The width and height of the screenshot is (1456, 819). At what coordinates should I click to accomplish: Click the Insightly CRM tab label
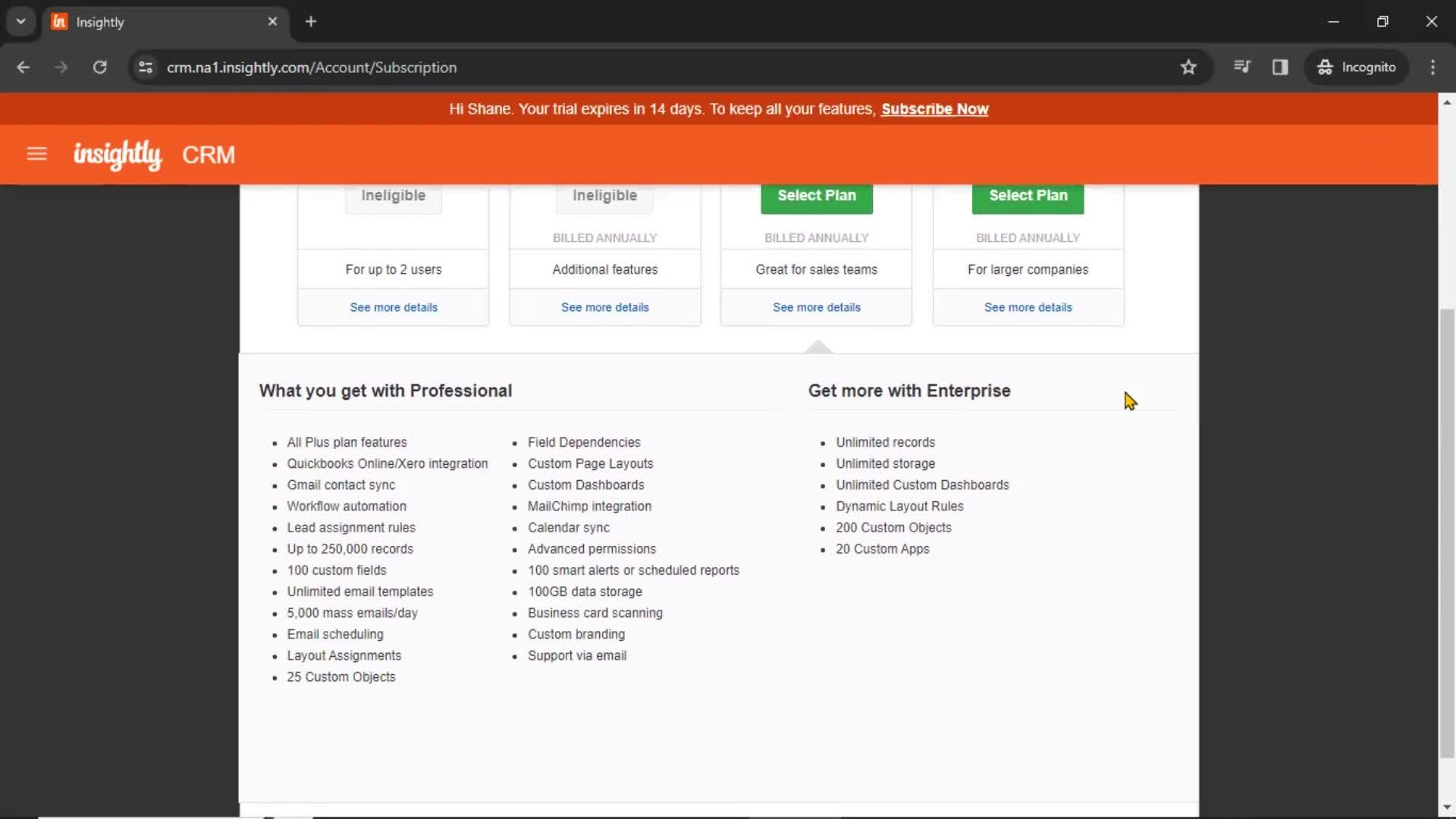point(101,22)
